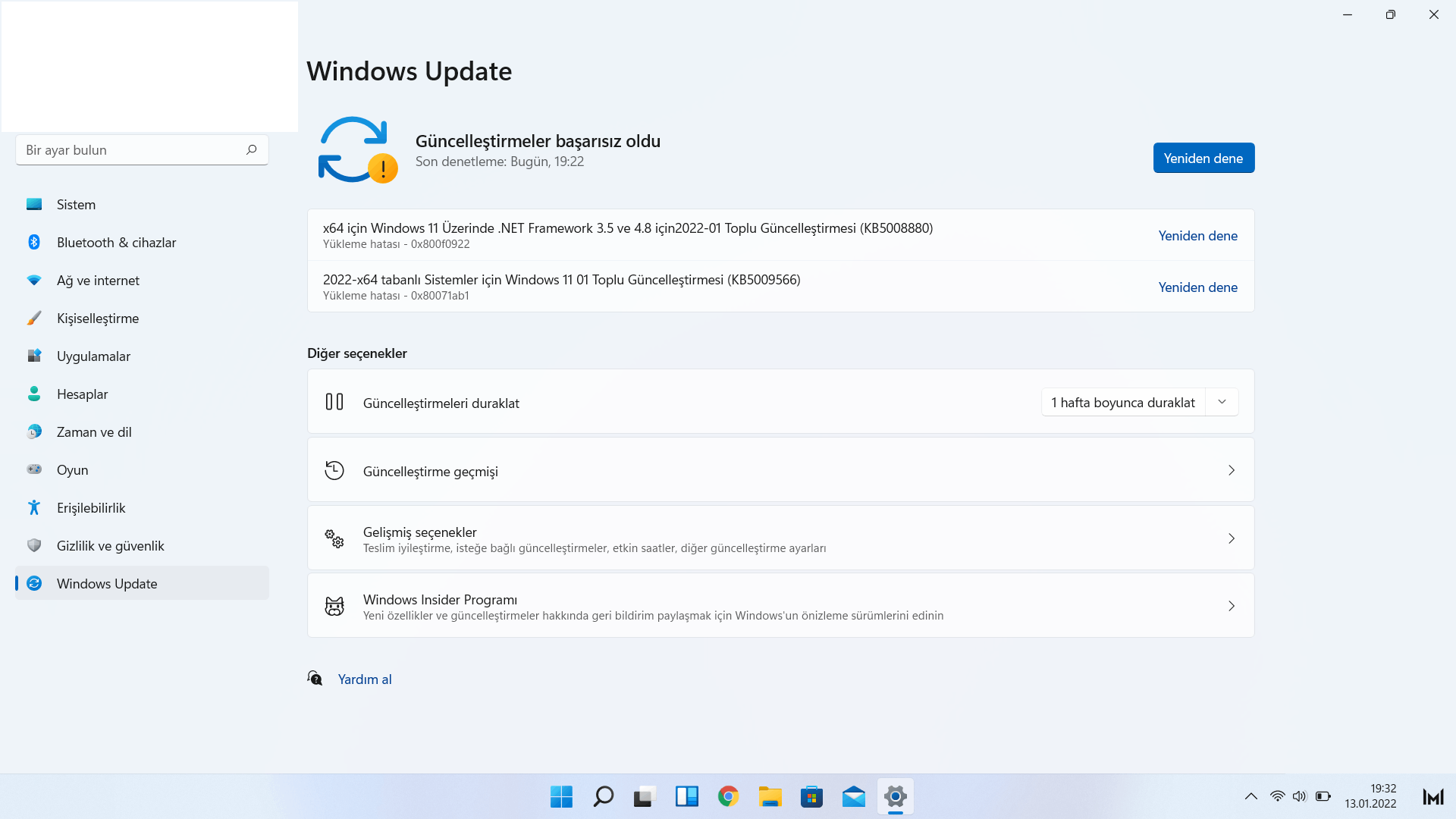Click the Windows Insider Programı cat icon
Screen dimensions: 1456x819
coord(334,606)
